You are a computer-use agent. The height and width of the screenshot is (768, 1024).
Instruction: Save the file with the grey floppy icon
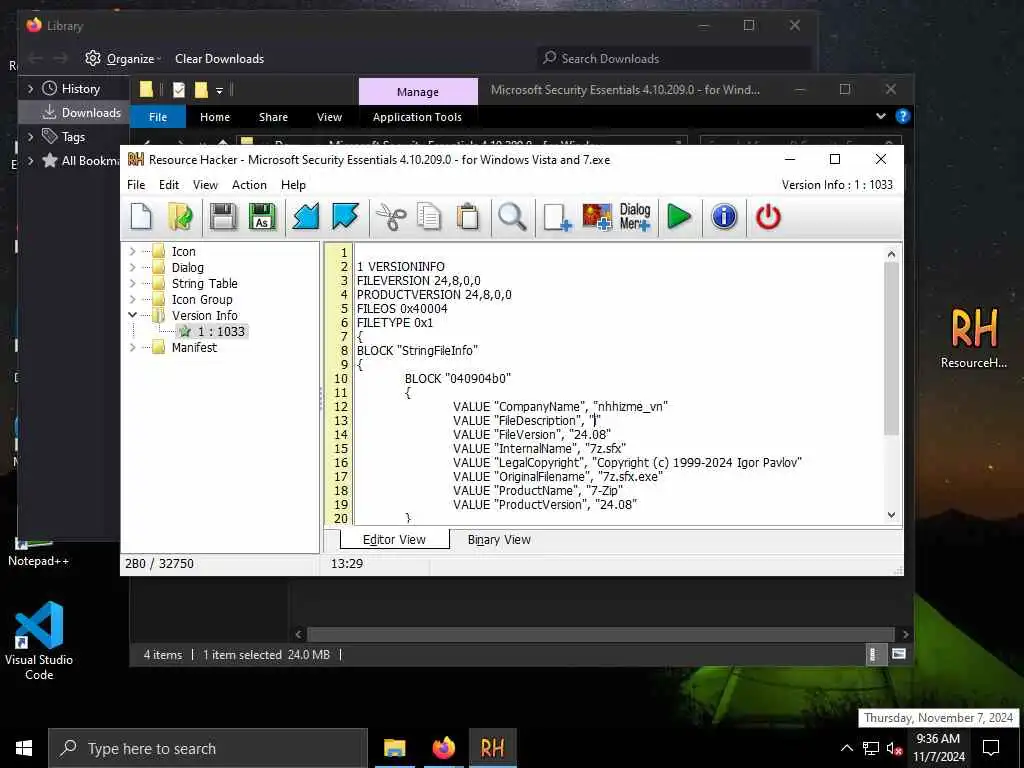pos(223,217)
